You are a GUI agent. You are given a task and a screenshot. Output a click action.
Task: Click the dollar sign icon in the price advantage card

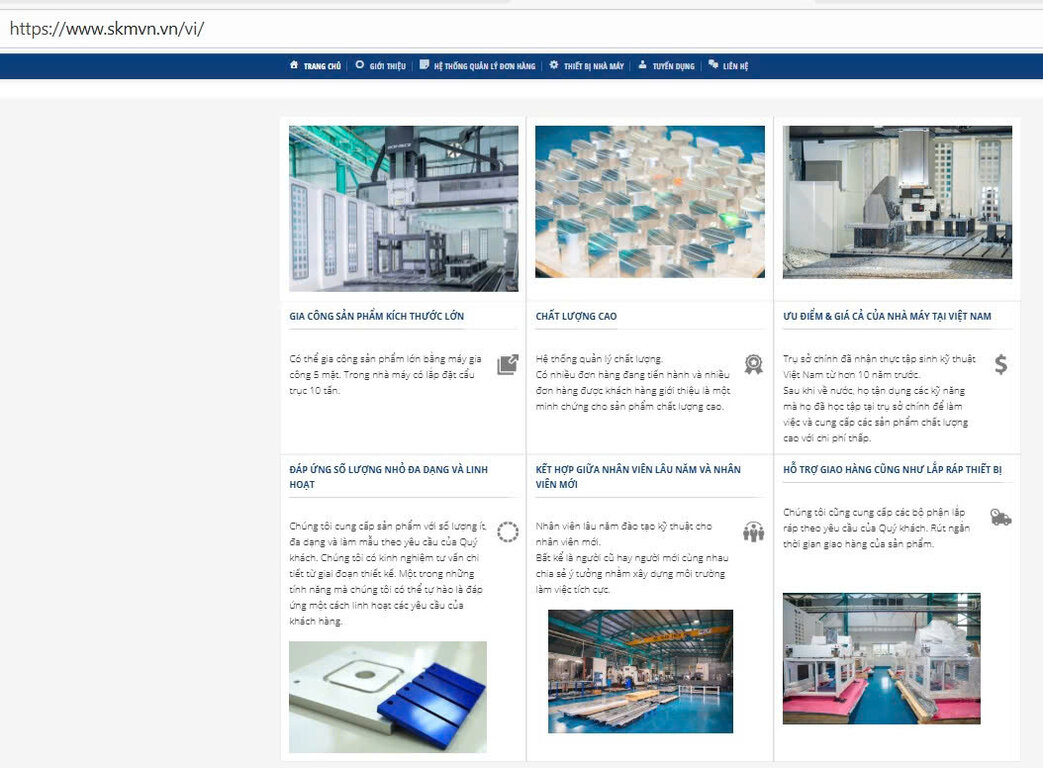[1000, 364]
